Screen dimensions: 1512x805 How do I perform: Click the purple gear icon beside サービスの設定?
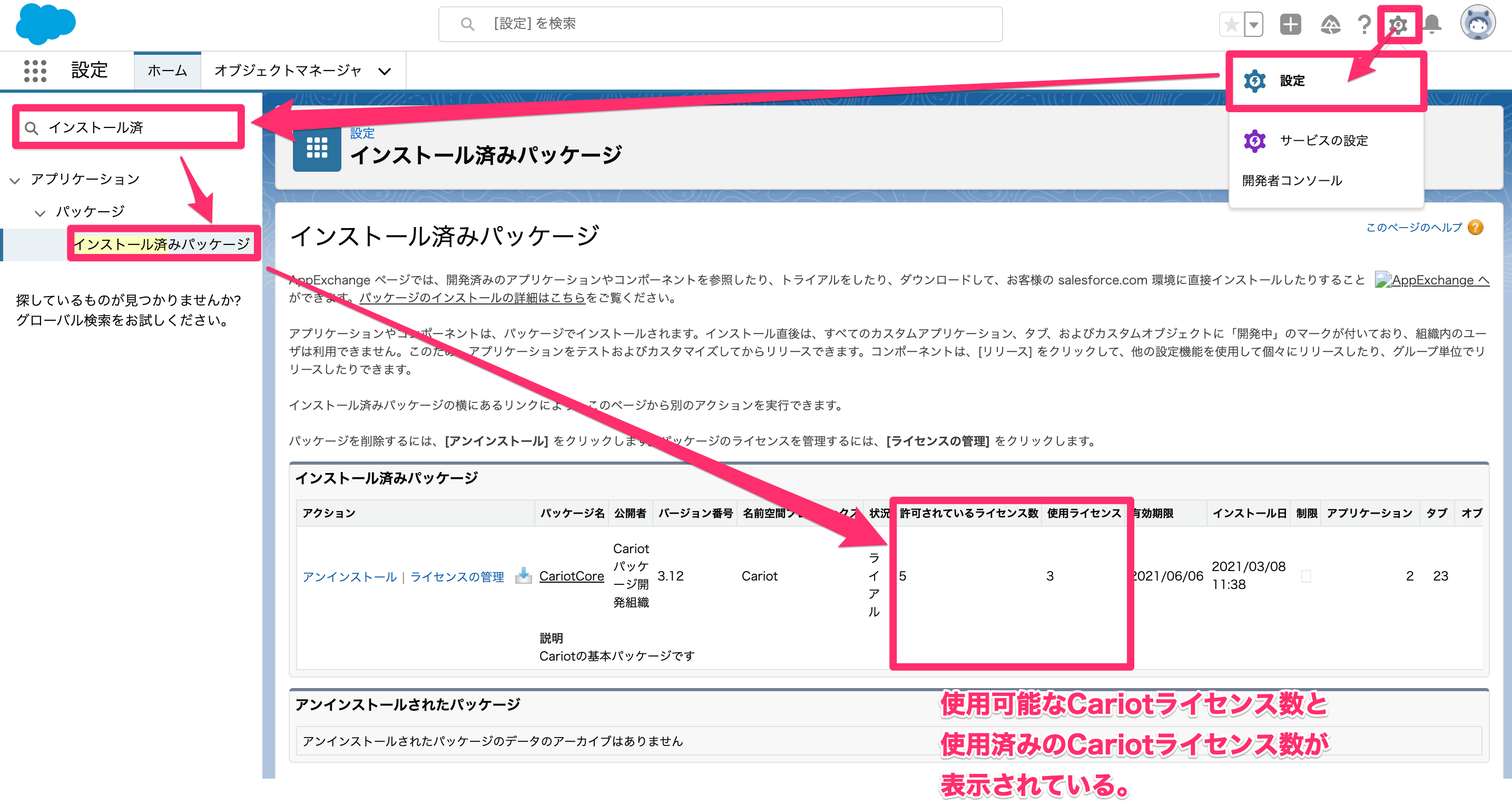[1255, 141]
